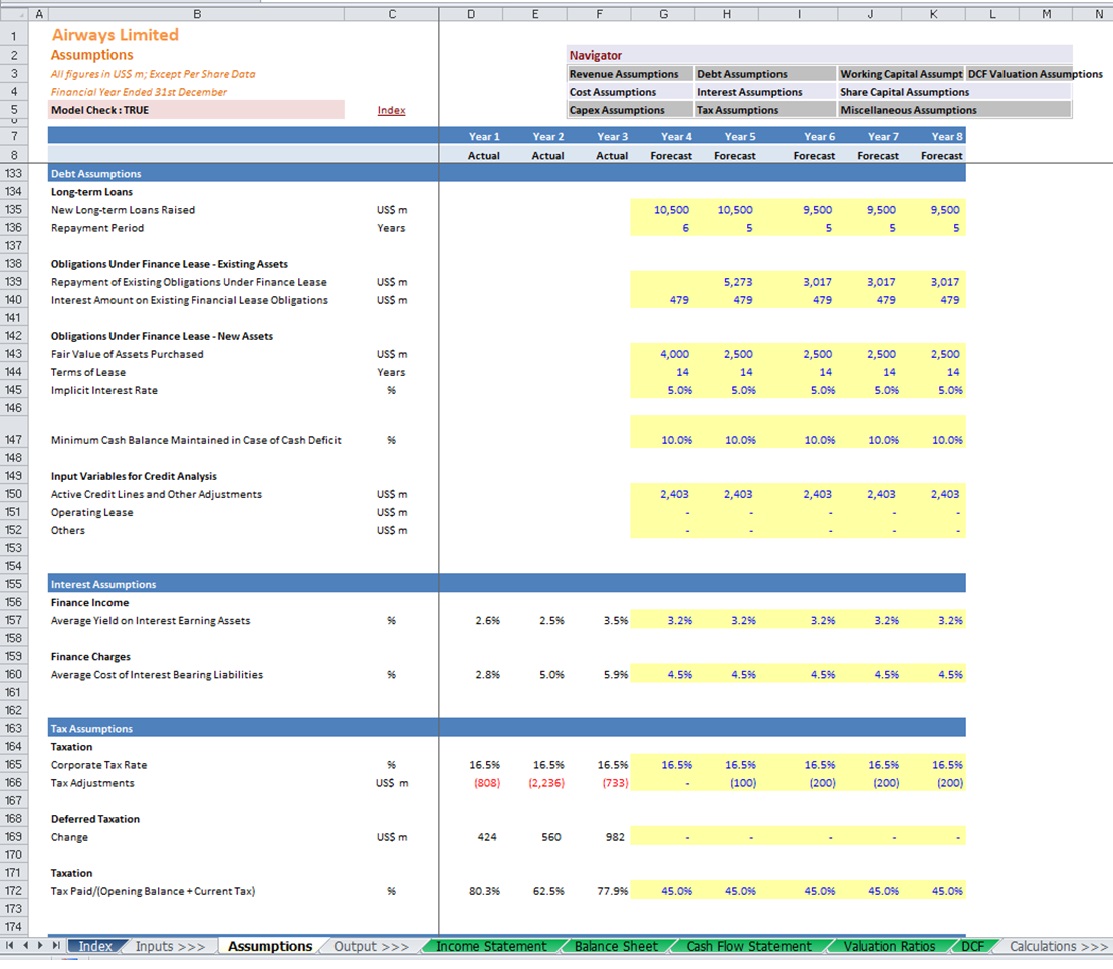The width and height of the screenshot is (1113, 969).
Task: Select column G header
Action: pos(663,13)
